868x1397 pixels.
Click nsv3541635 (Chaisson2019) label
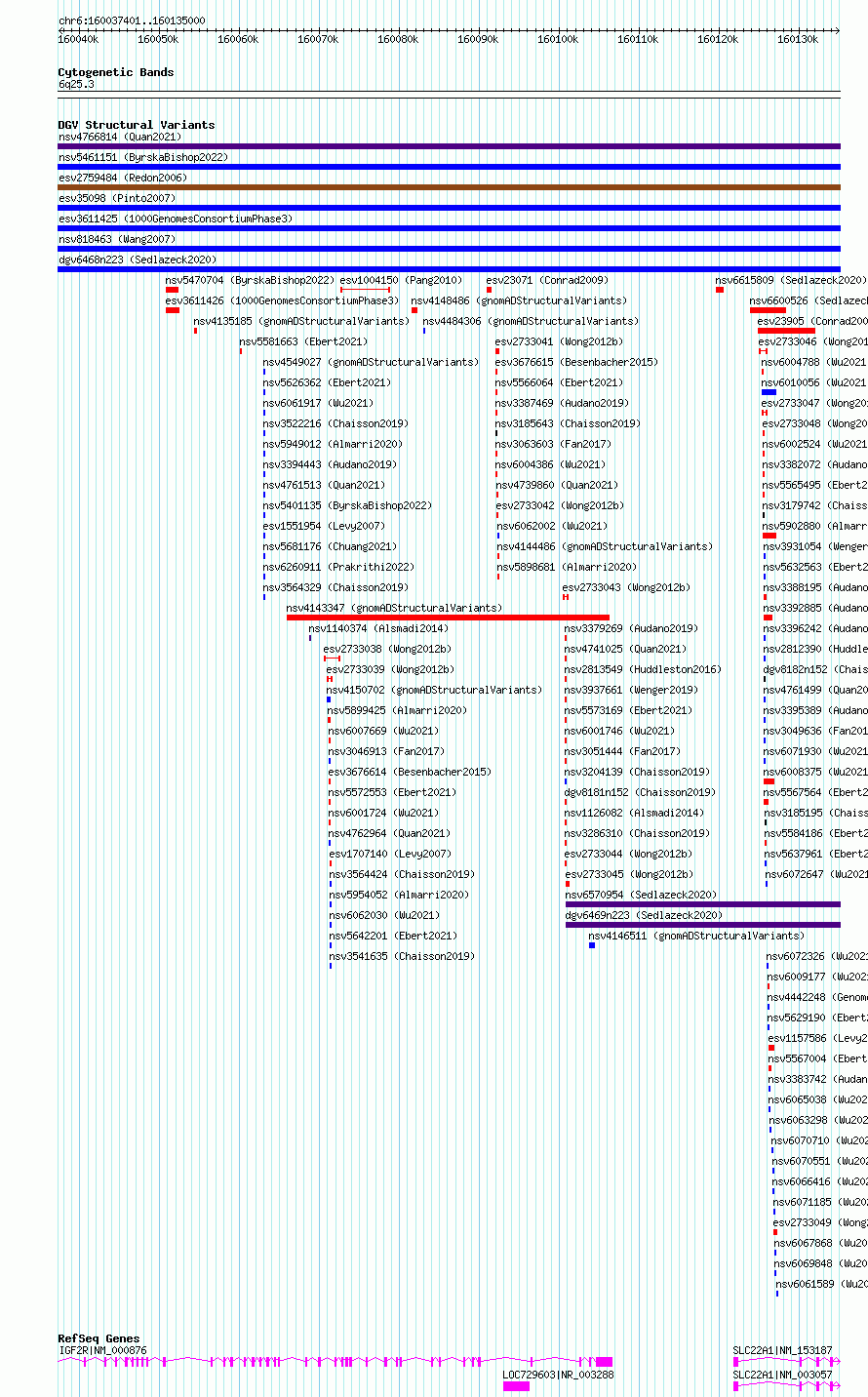pos(402,956)
